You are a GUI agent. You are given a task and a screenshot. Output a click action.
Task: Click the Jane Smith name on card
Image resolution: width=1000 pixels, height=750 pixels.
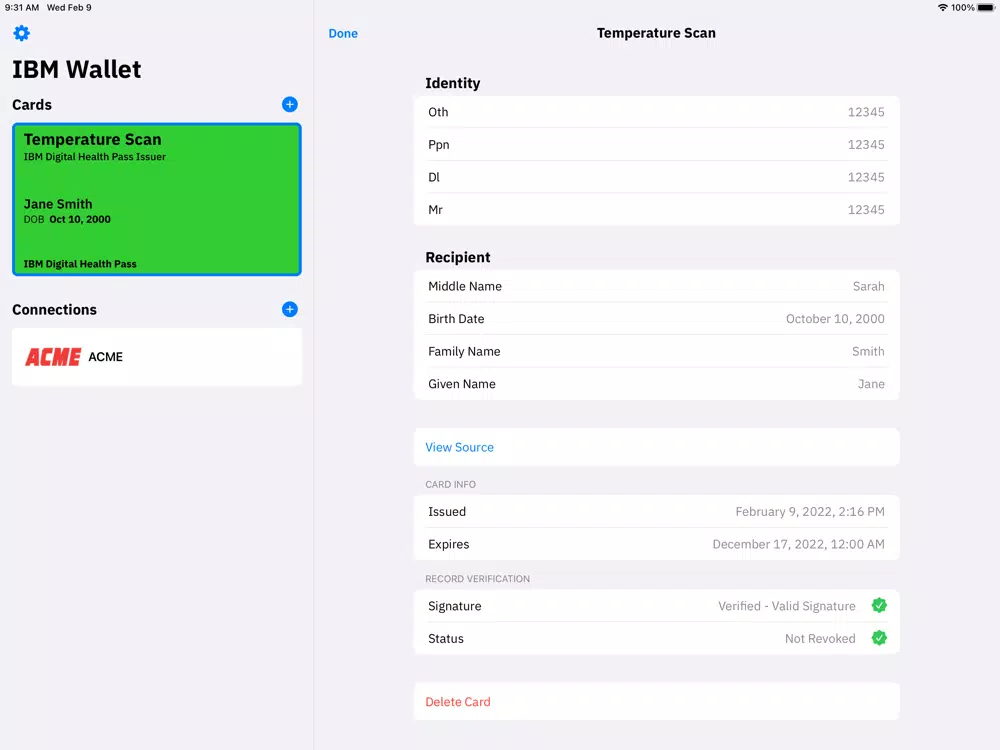click(x=58, y=204)
